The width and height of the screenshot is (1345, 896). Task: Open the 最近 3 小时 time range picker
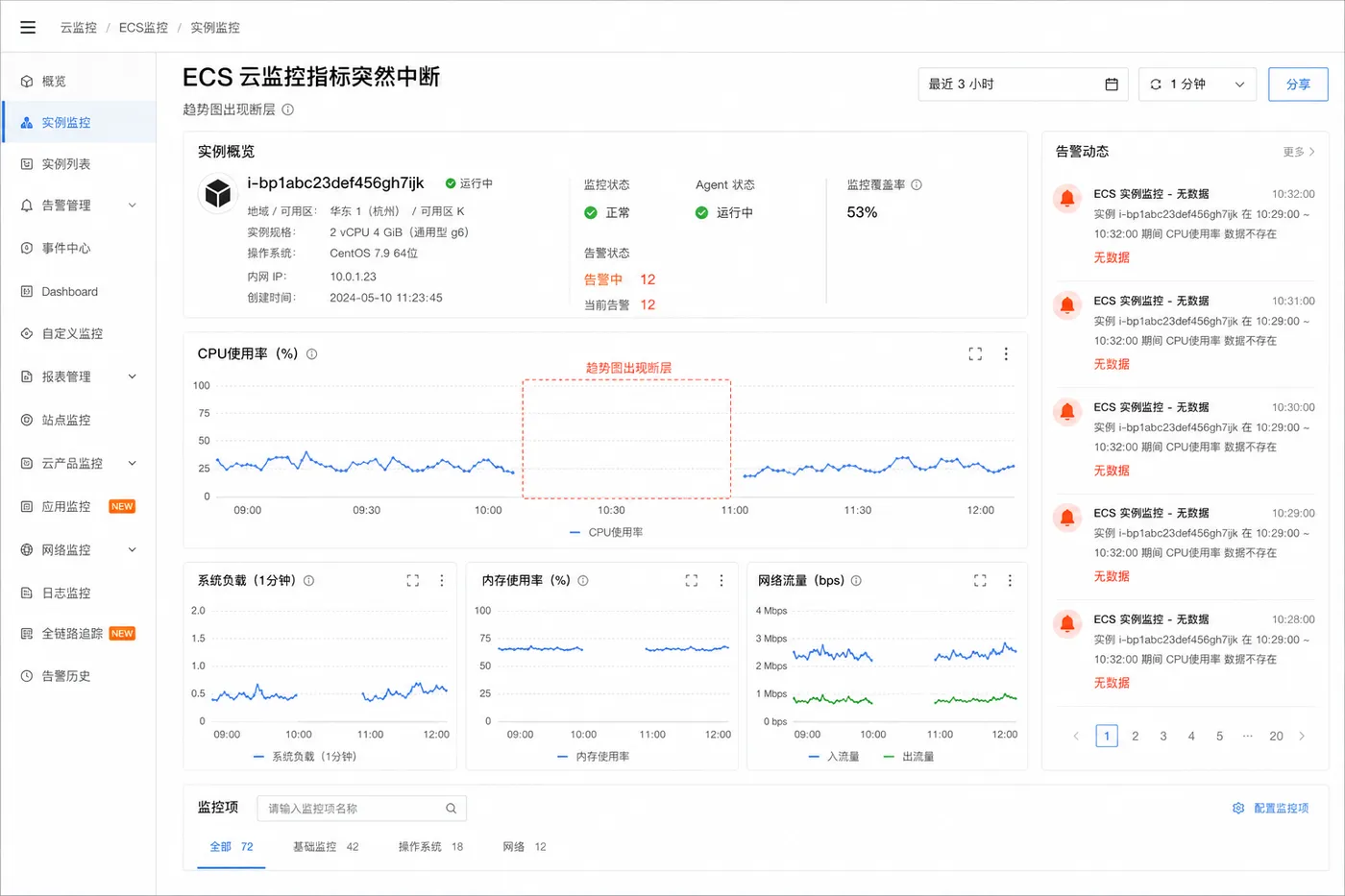click(x=1022, y=85)
